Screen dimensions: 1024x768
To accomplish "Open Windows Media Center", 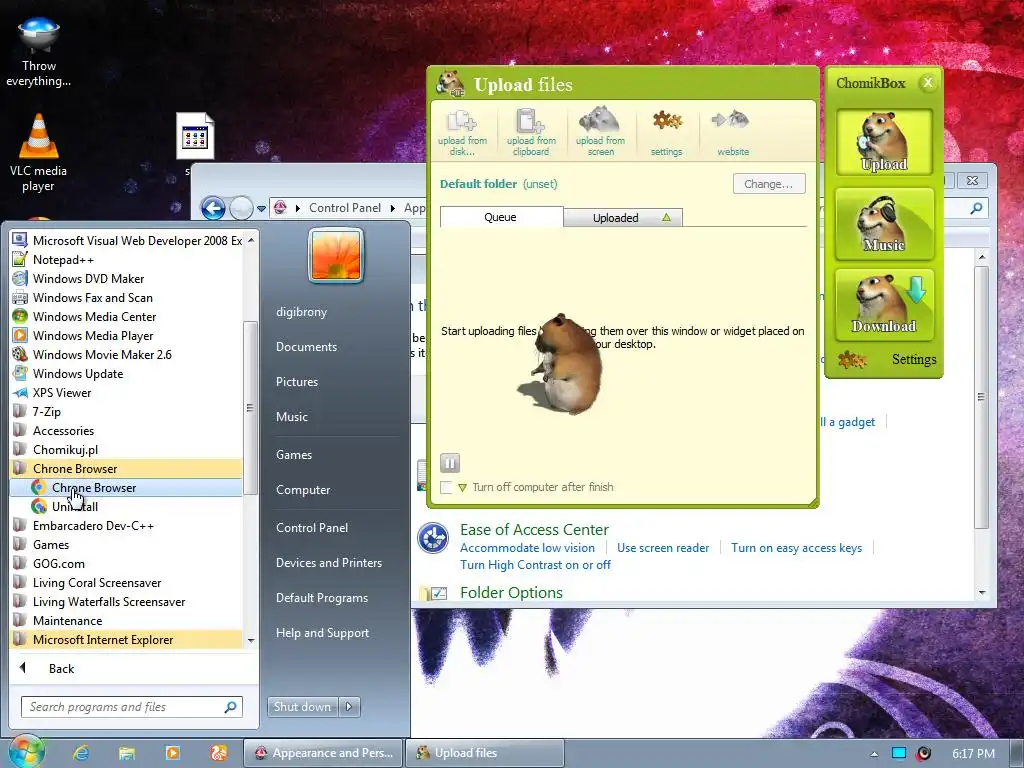I will (125, 316).
